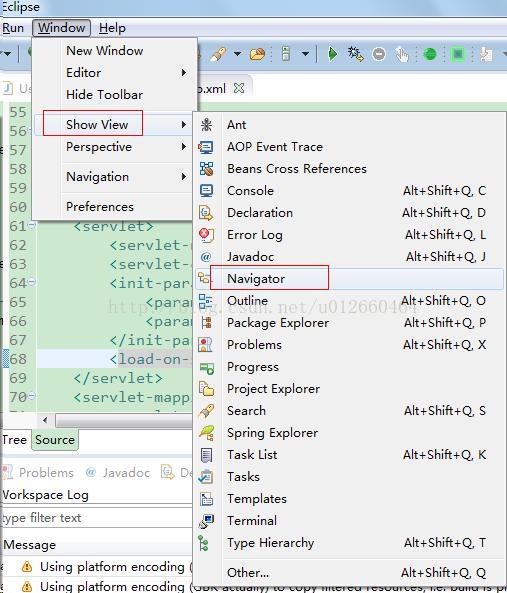
Task: Click the Ant view icon
Action: (206, 124)
